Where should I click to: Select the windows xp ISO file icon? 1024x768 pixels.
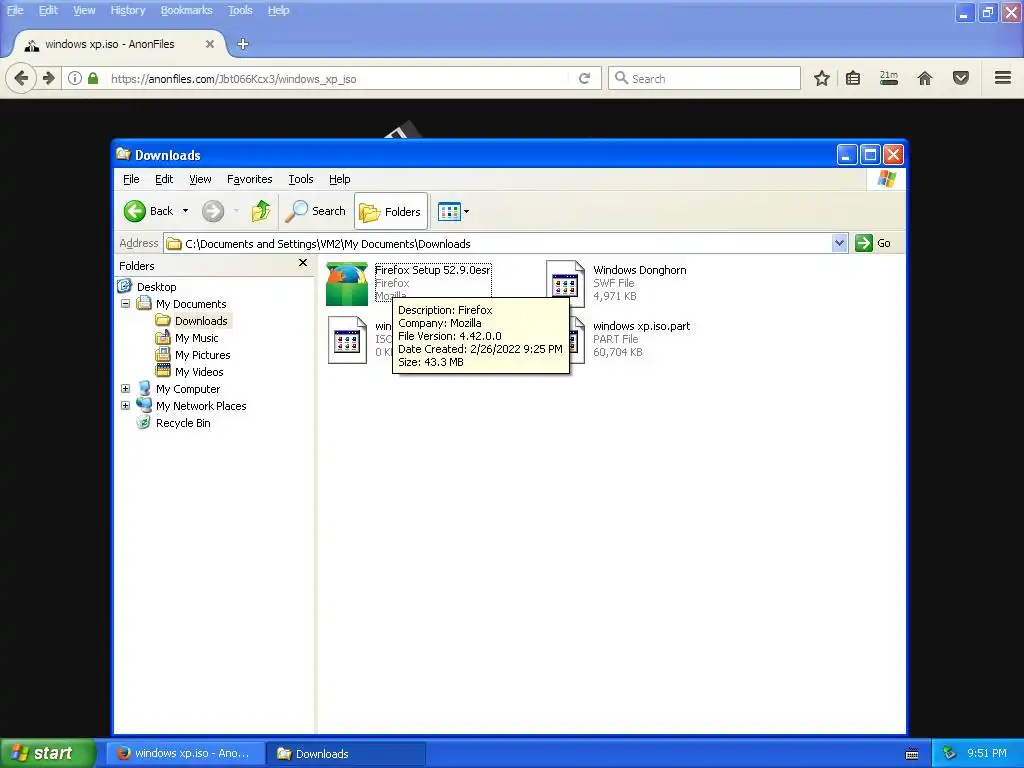[x=347, y=340]
